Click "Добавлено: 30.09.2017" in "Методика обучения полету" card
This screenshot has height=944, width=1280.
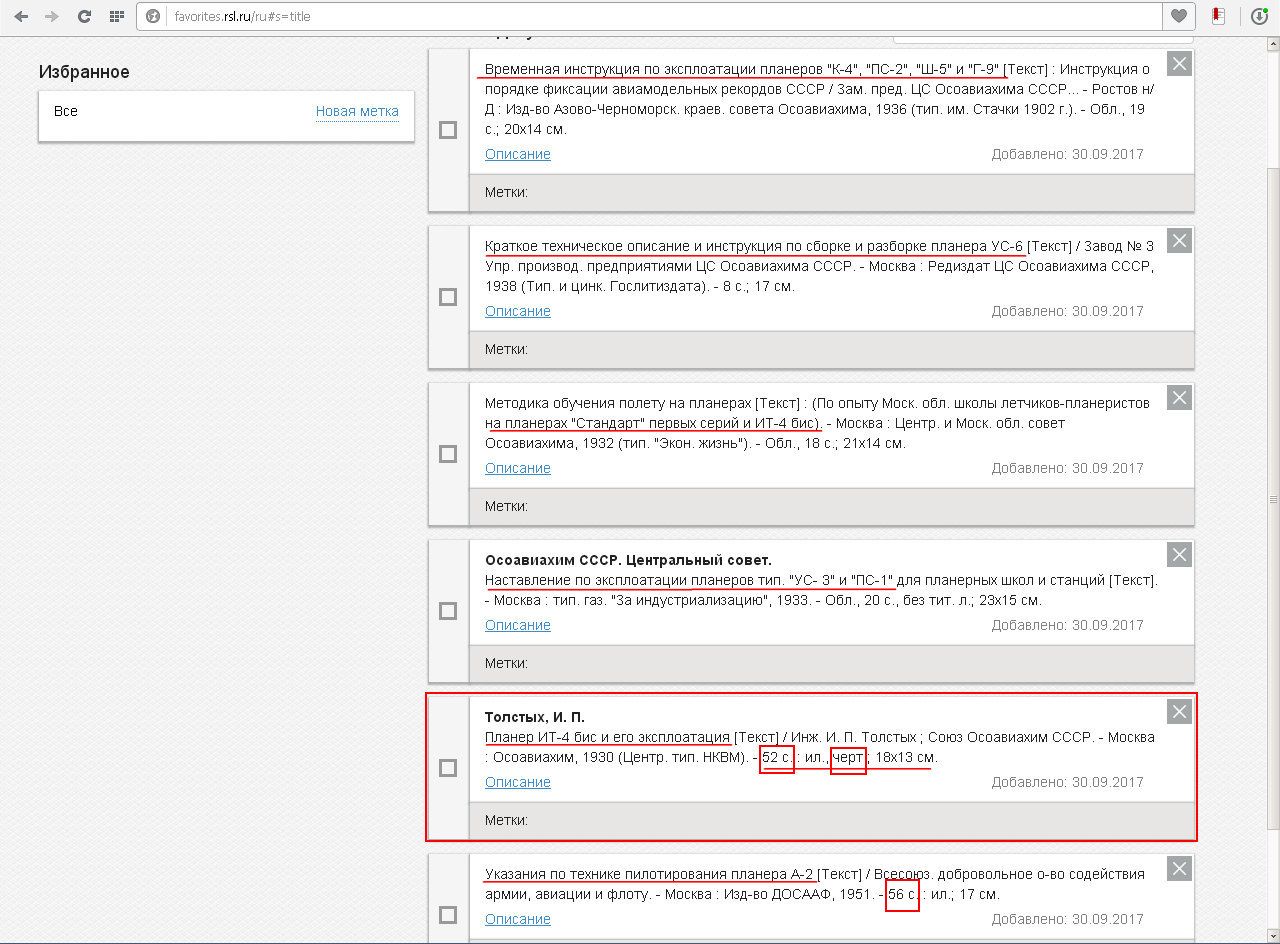pos(1068,468)
